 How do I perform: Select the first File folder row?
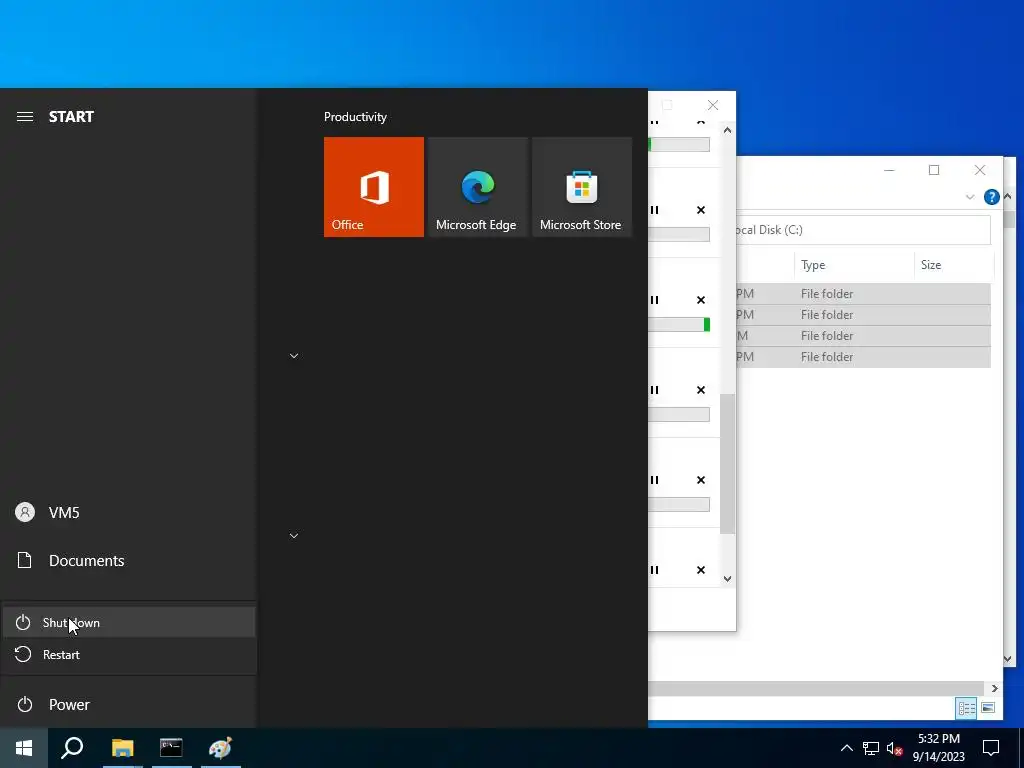click(863, 294)
